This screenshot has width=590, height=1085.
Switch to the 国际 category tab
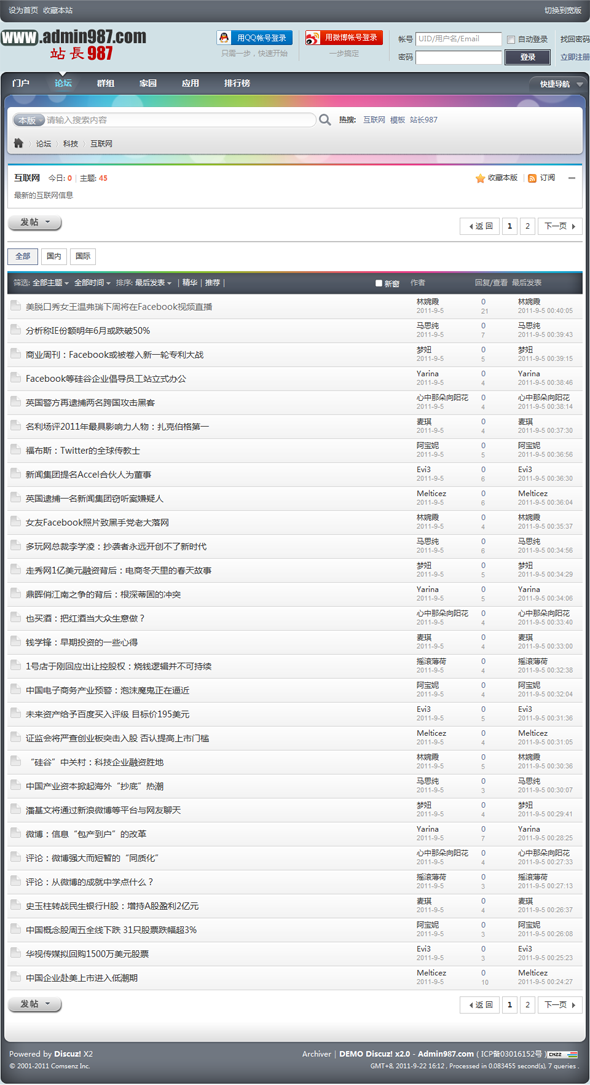pos(83,256)
